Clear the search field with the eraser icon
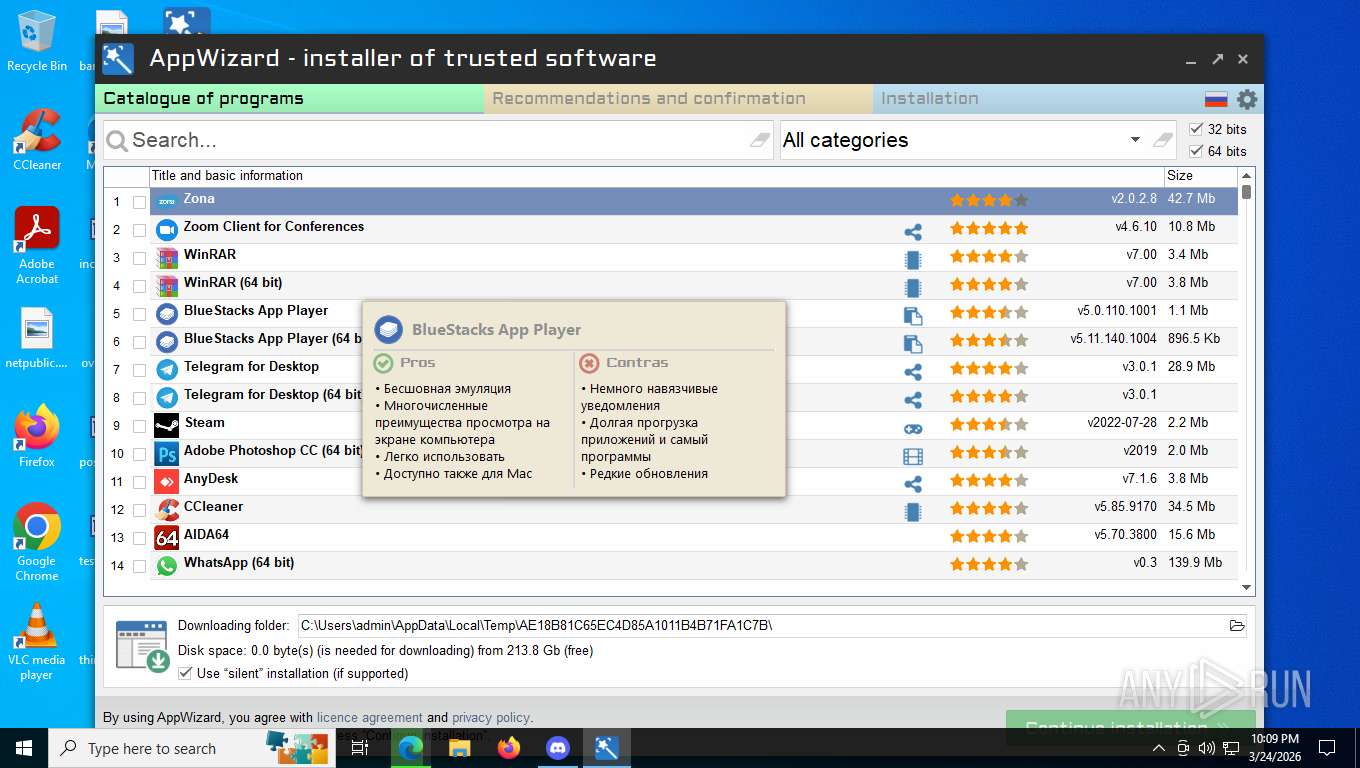The width and height of the screenshot is (1360, 768). coord(761,140)
